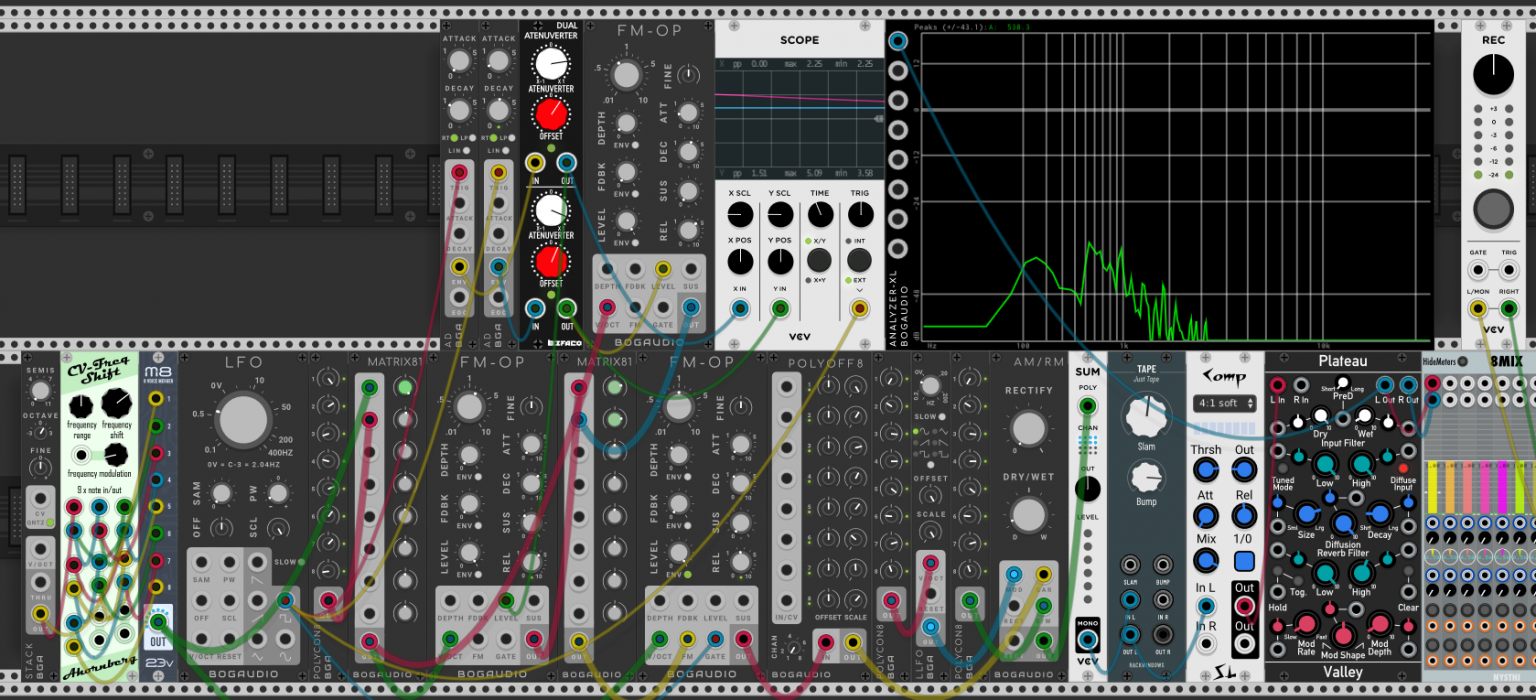This screenshot has width=1536, height=700.
Task: Click the CV-Freq Shift frequency shift knob
Action: tap(117, 402)
